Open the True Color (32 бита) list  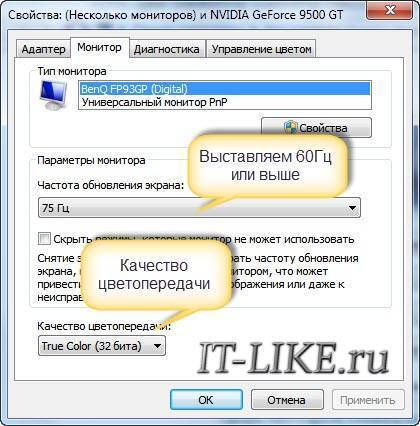(102, 346)
